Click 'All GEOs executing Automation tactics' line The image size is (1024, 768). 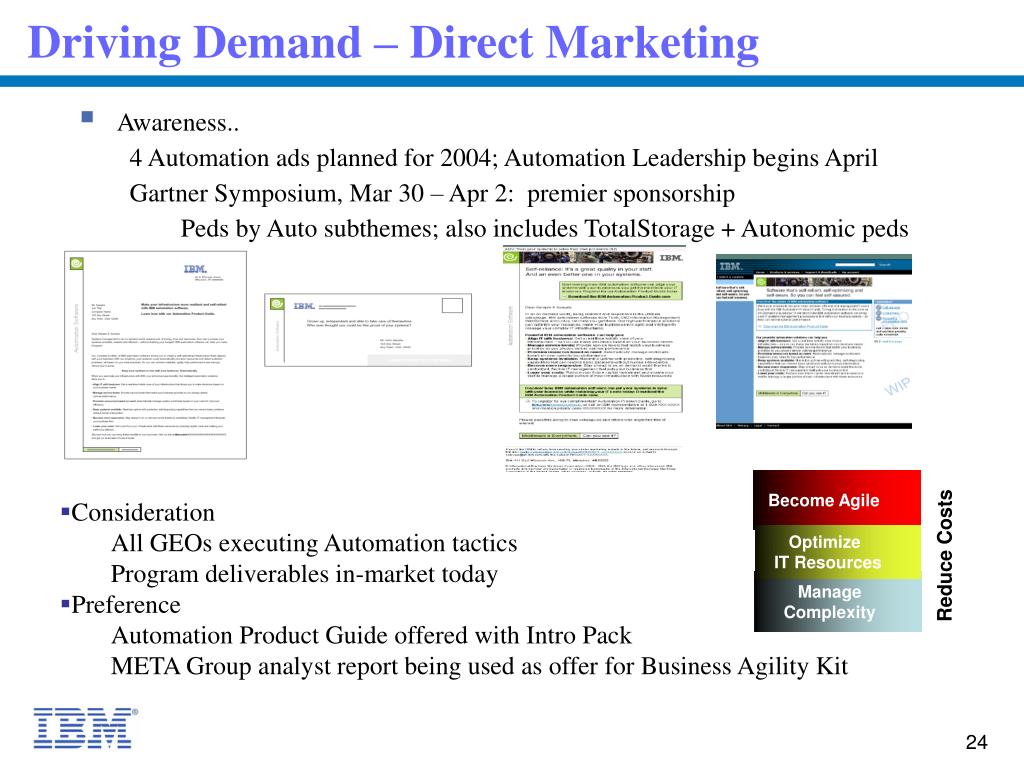[x=314, y=543]
